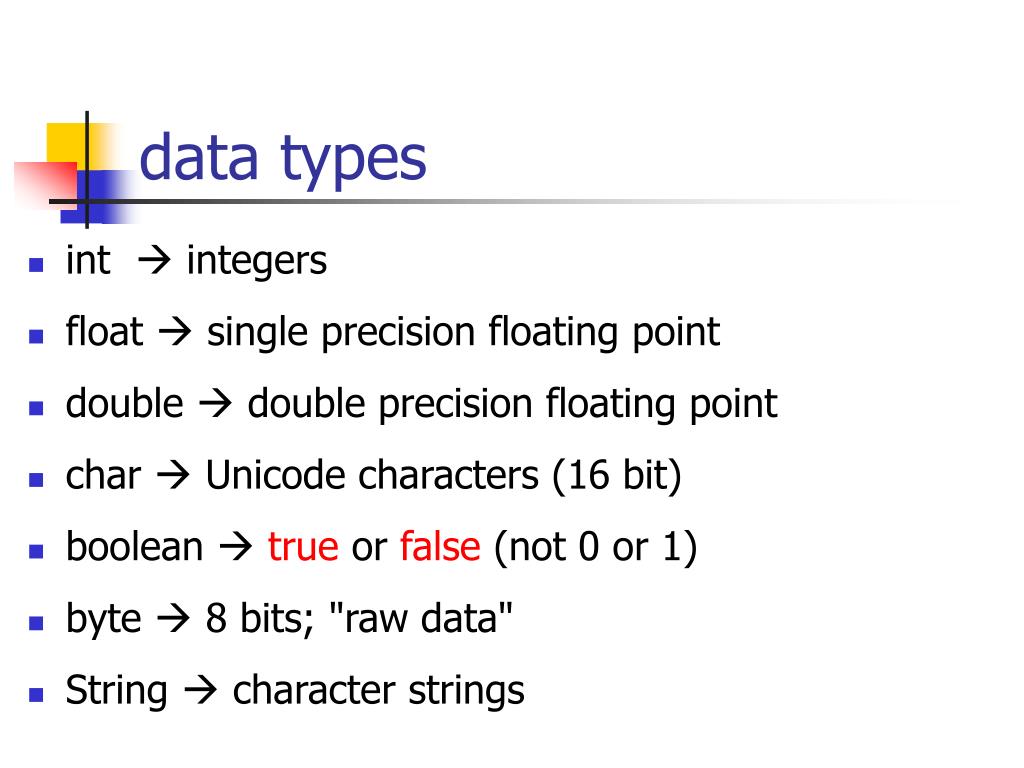Select the bullet marker beside 'int'
The width and height of the screenshot is (1024, 768).
pyautogui.click(x=36, y=265)
